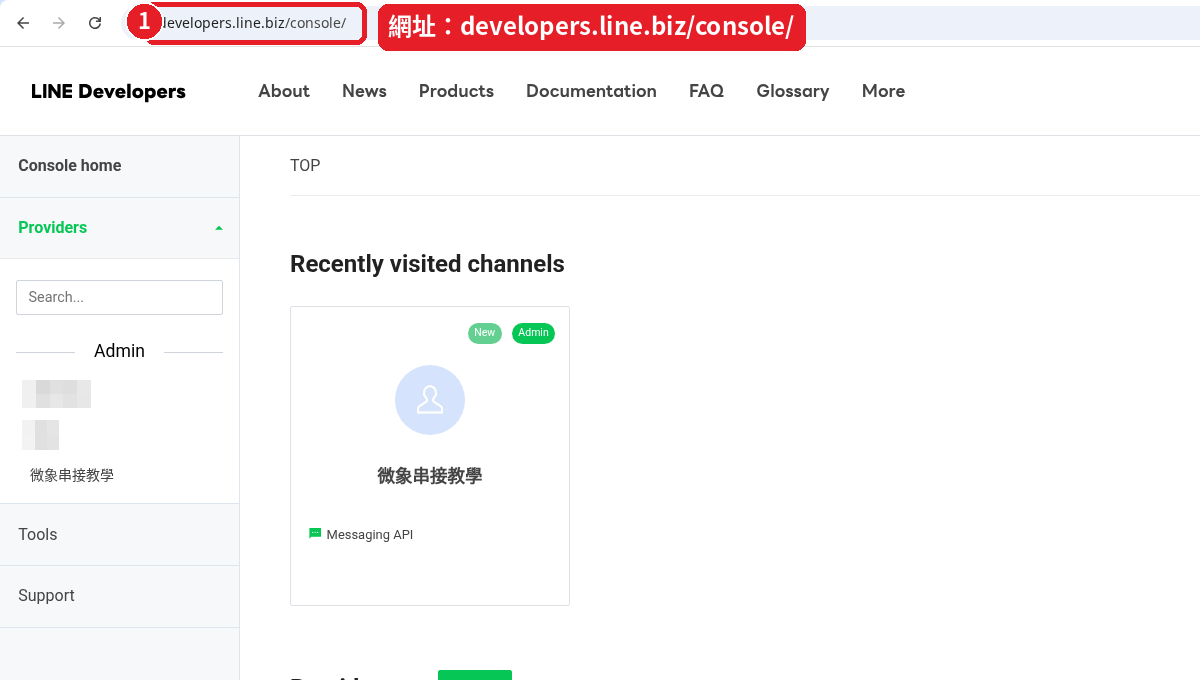This screenshot has height=680, width=1200.
Task: Open the LINE Developers logo link
Action: coord(108,91)
